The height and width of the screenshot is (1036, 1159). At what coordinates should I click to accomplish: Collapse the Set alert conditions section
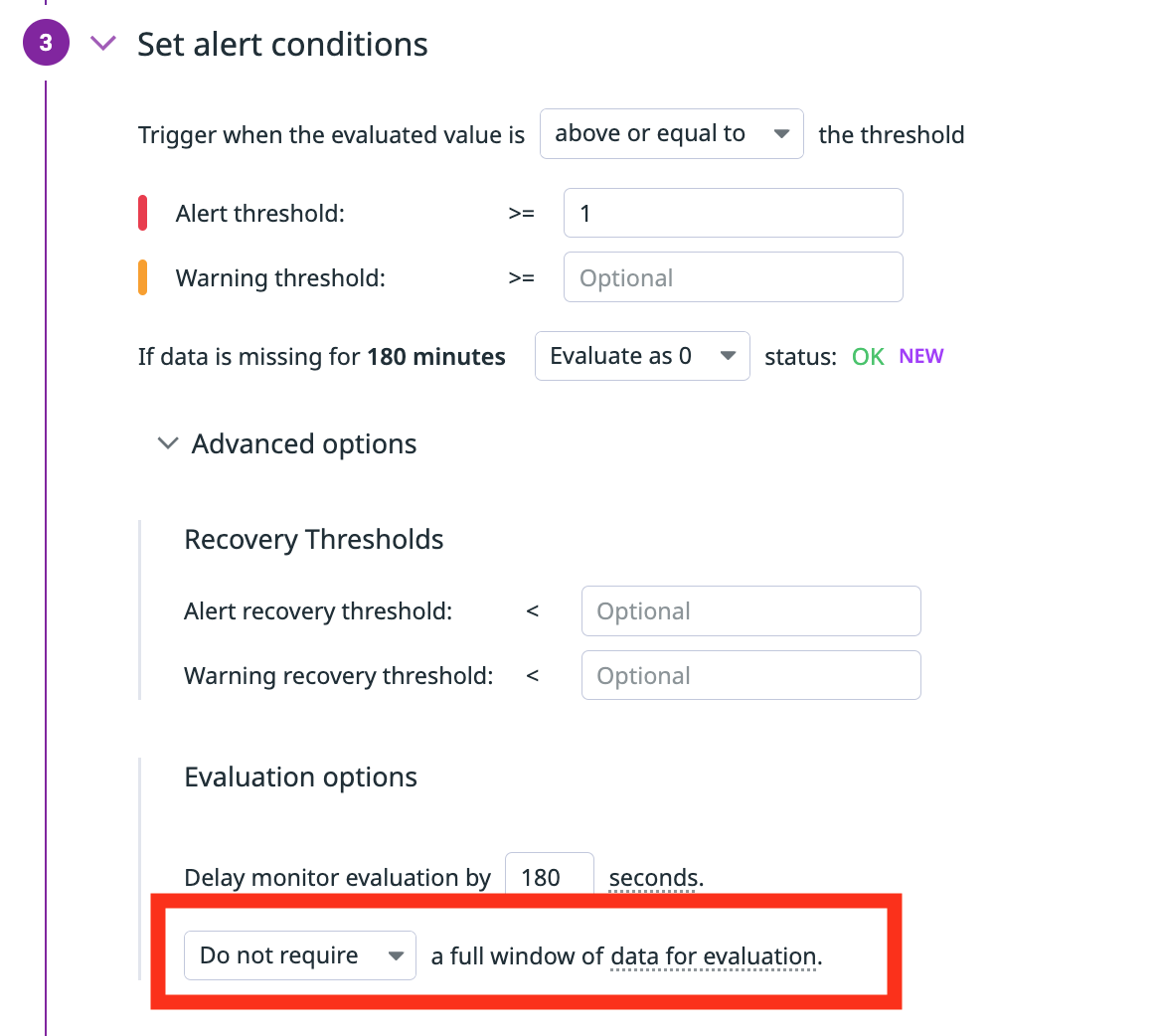[x=103, y=44]
